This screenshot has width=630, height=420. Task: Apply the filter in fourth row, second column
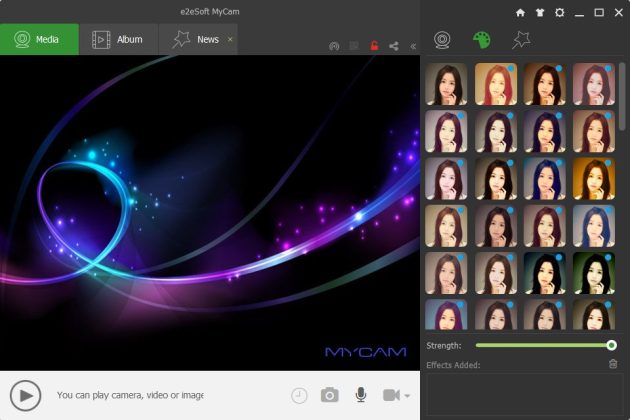tap(496, 226)
